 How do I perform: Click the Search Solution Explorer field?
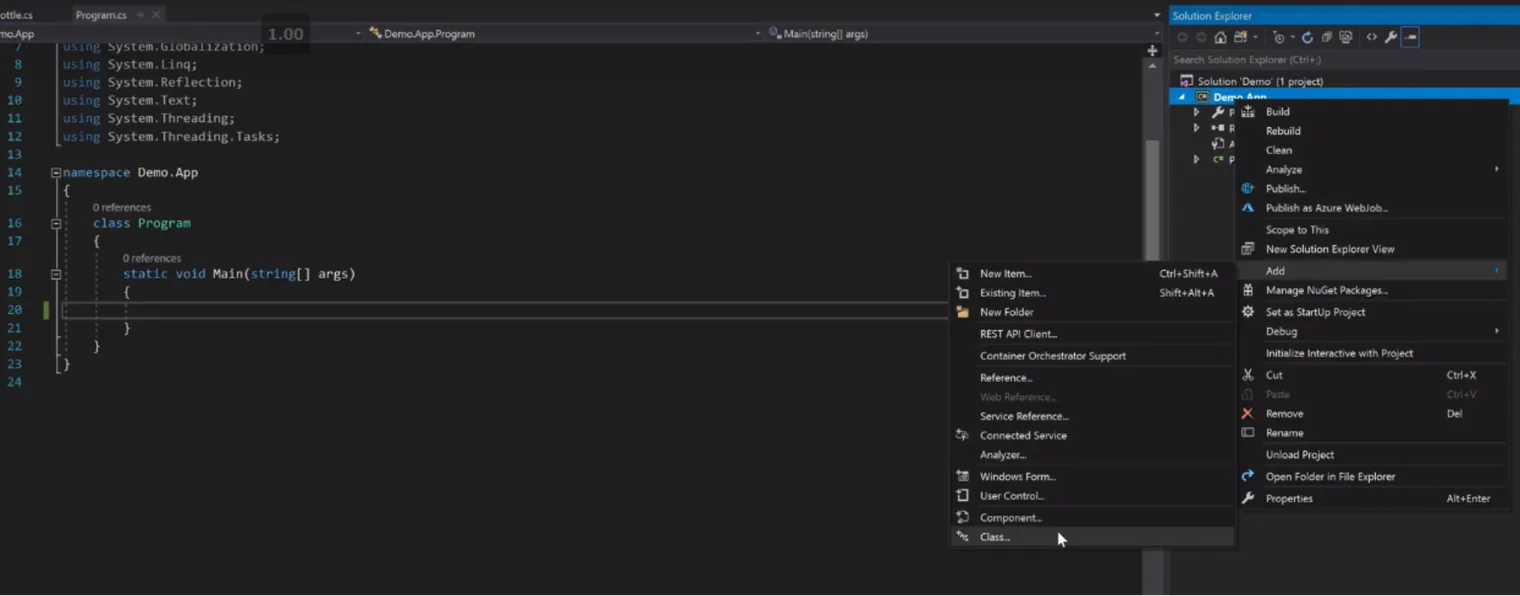[x=1344, y=59]
